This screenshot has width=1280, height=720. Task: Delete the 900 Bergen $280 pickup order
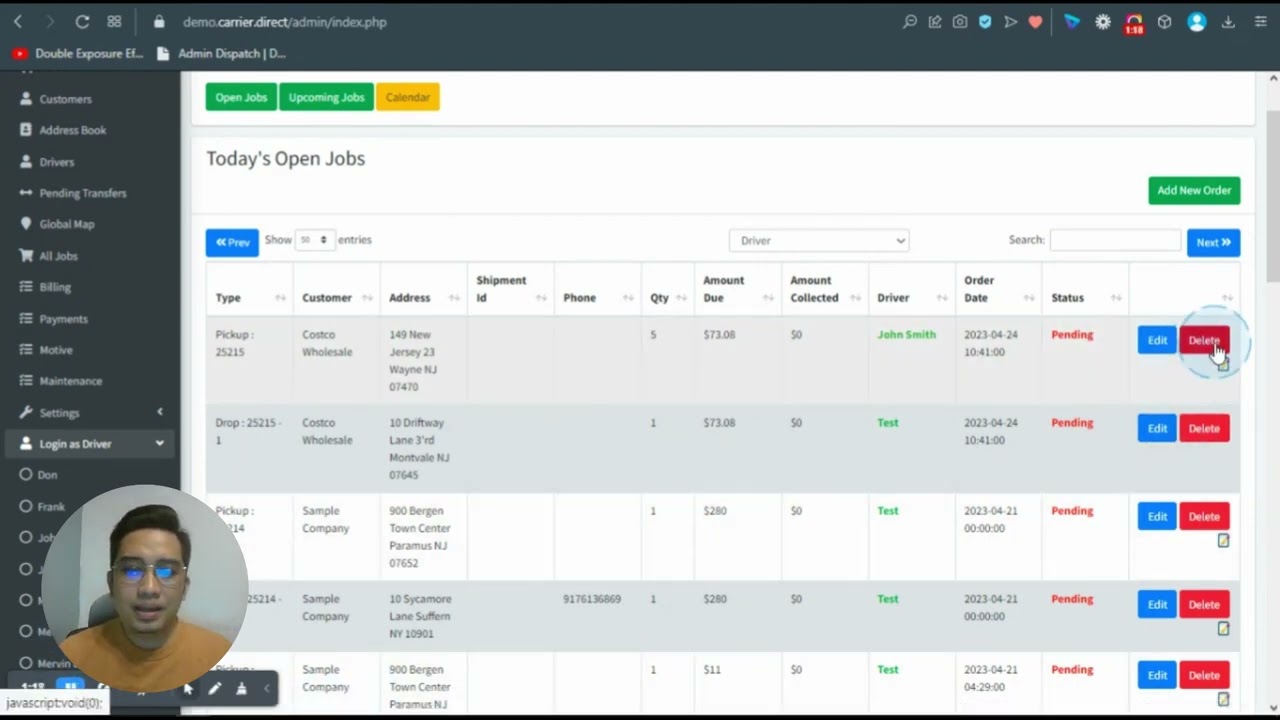tap(1204, 516)
